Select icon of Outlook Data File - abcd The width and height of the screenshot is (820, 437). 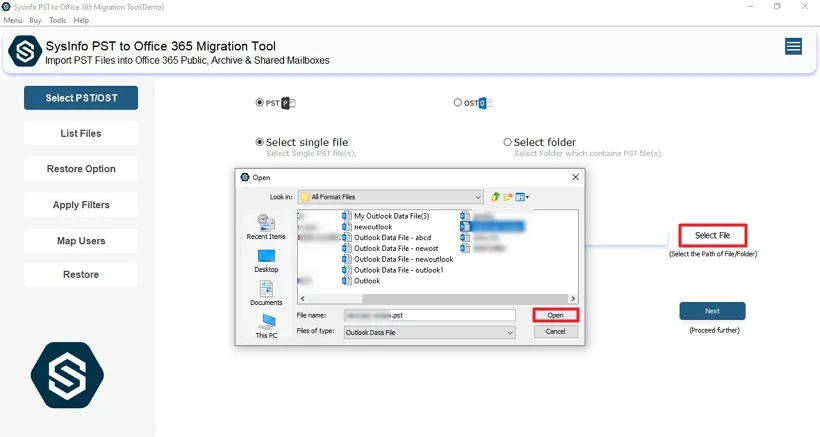(x=347, y=237)
